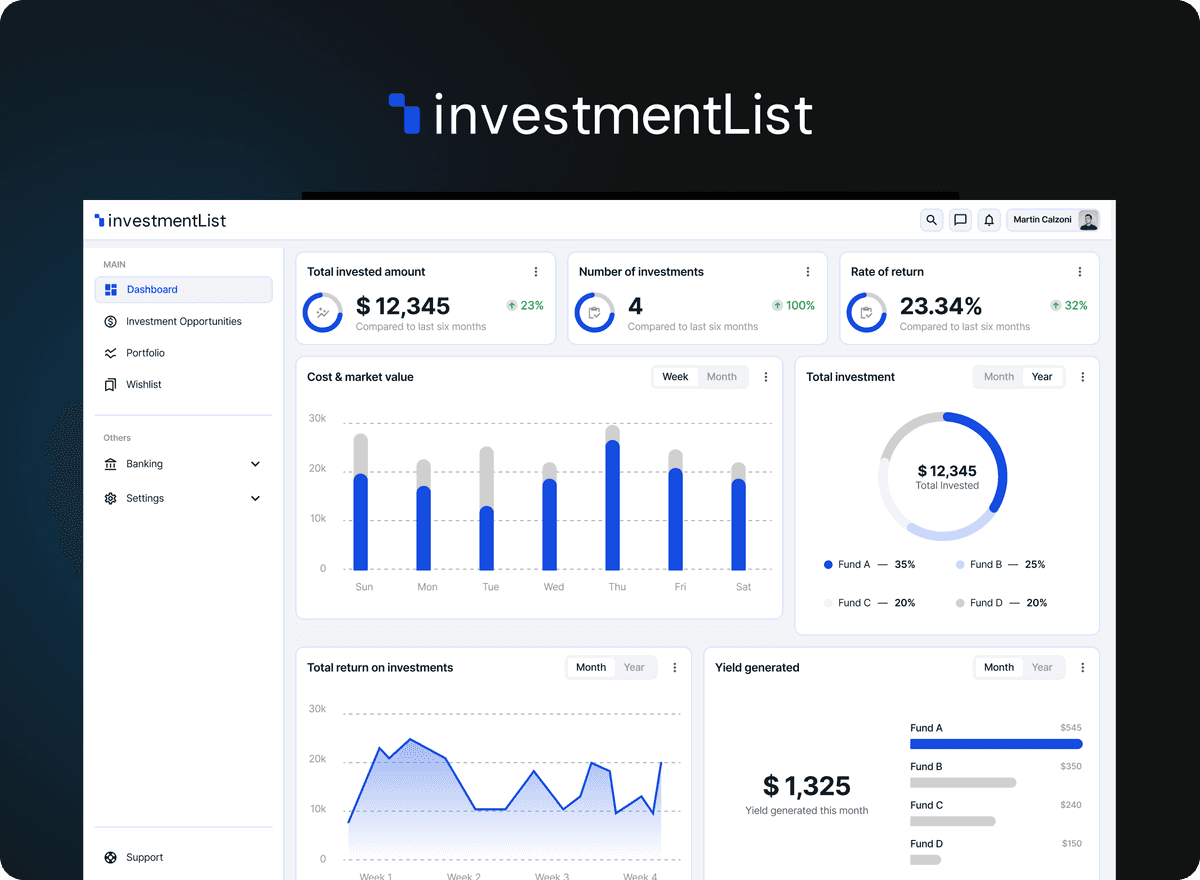Image resolution: width=1200 pixels, height=880 pixels.
Task: Click the investmentList logo in the header
Action: (161, 221)
